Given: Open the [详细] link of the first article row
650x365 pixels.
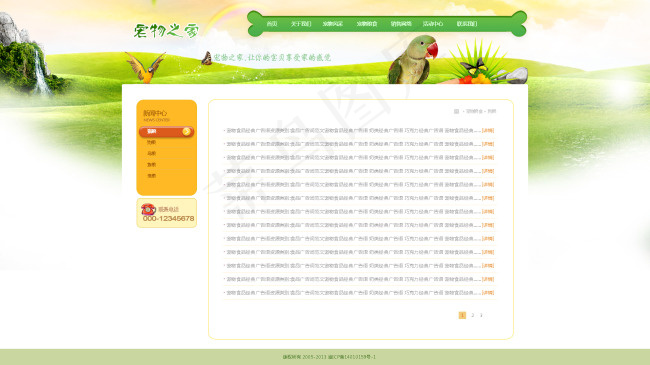Looking at the screenshot, I should point(488,131).
